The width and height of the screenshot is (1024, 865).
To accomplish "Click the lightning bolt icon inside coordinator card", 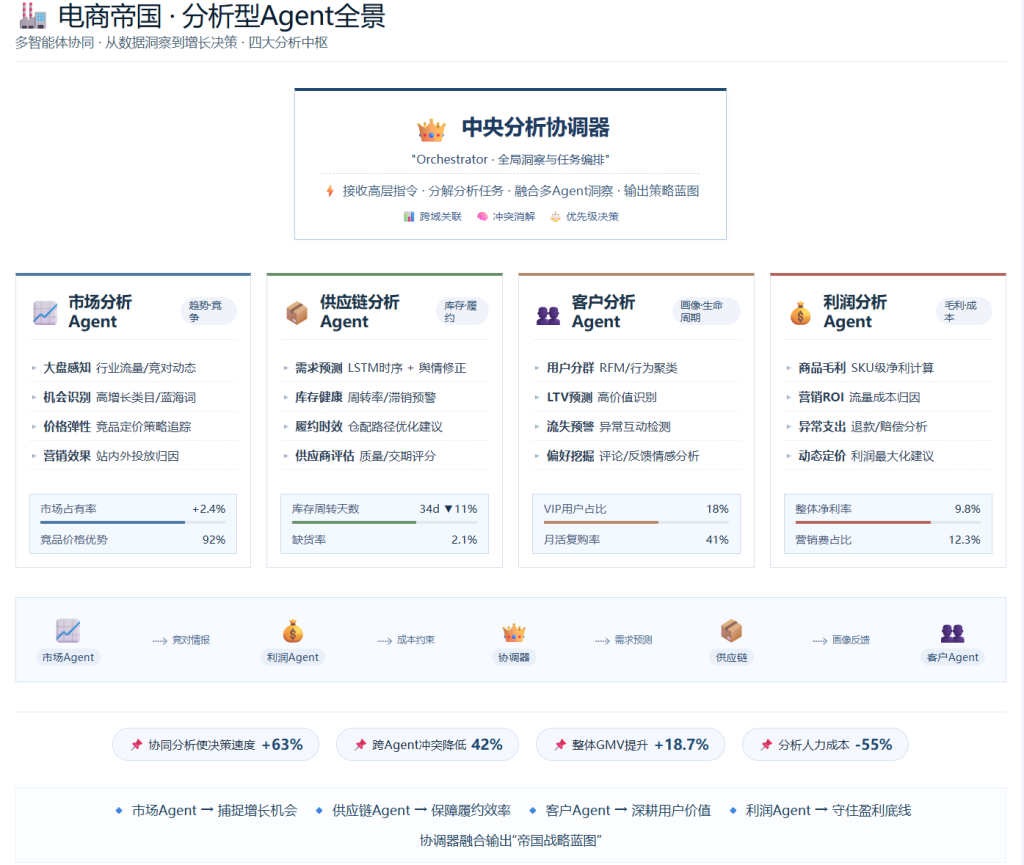I will 331,190.
